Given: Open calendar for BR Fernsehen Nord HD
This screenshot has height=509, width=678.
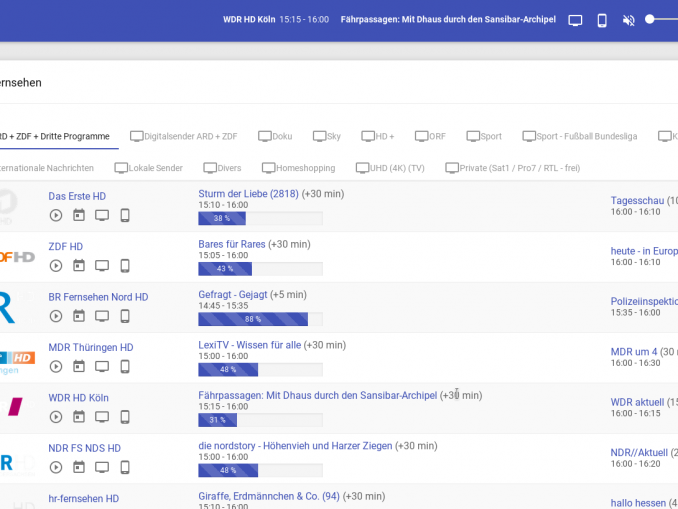Looking at the screenshot, I should [x=79, y=316].
